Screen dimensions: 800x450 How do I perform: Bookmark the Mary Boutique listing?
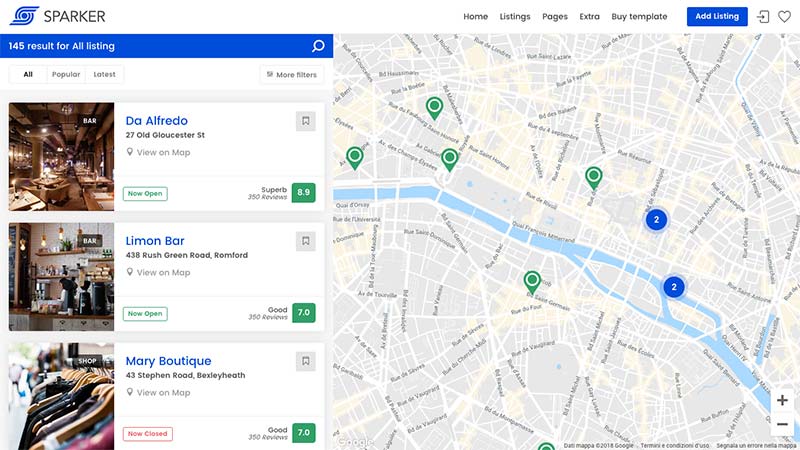coord(306,361)
